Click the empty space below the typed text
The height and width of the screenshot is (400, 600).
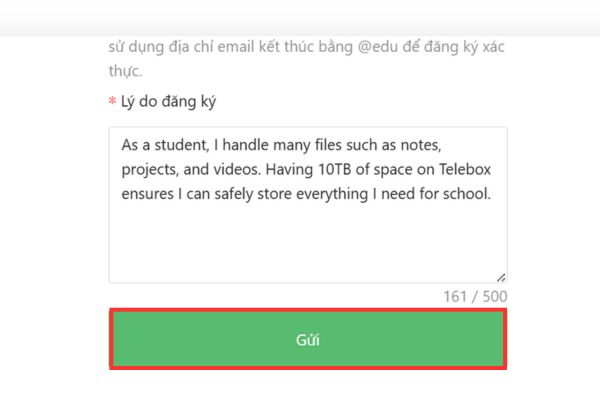308,245
